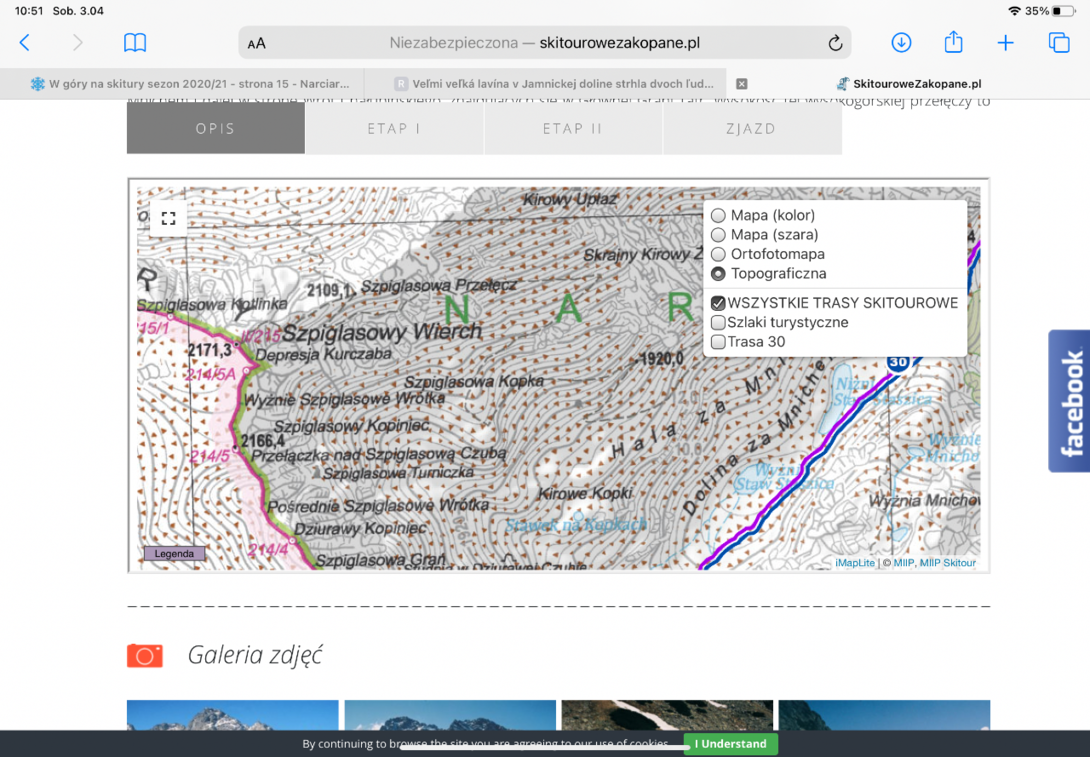Open the ETAP I tab
The height and width of the screenshot is (757, 1090).
(x=394, y=129)
